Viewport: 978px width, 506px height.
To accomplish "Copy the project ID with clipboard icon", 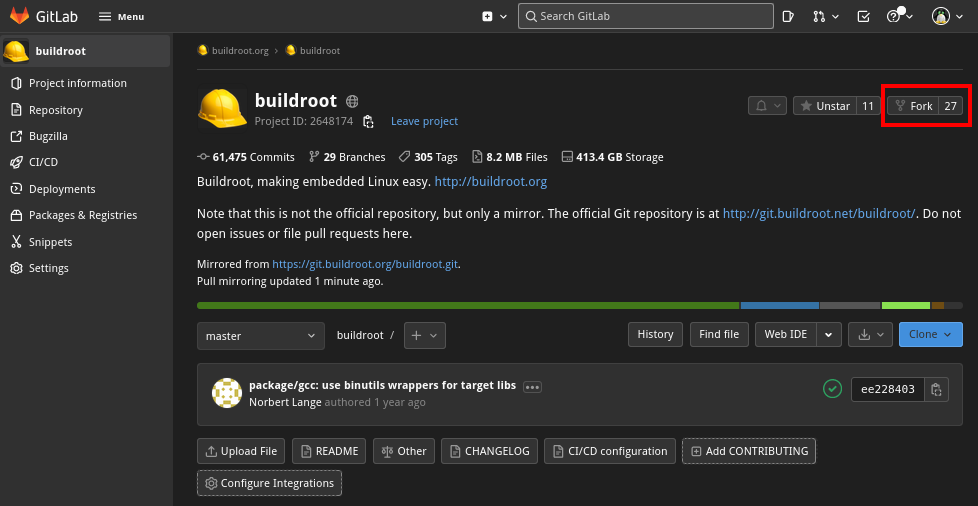I will click(369, 121).
